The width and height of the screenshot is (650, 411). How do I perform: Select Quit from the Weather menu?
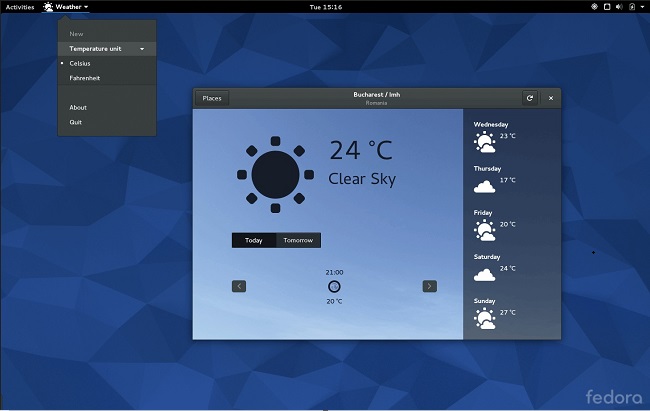coord(76,122)
